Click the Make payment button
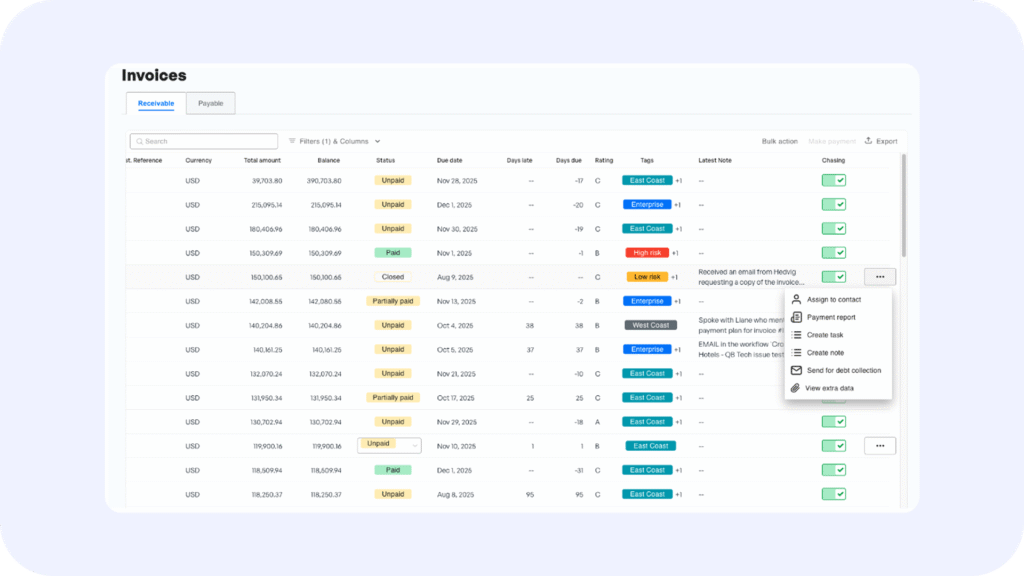 (831, 141)
